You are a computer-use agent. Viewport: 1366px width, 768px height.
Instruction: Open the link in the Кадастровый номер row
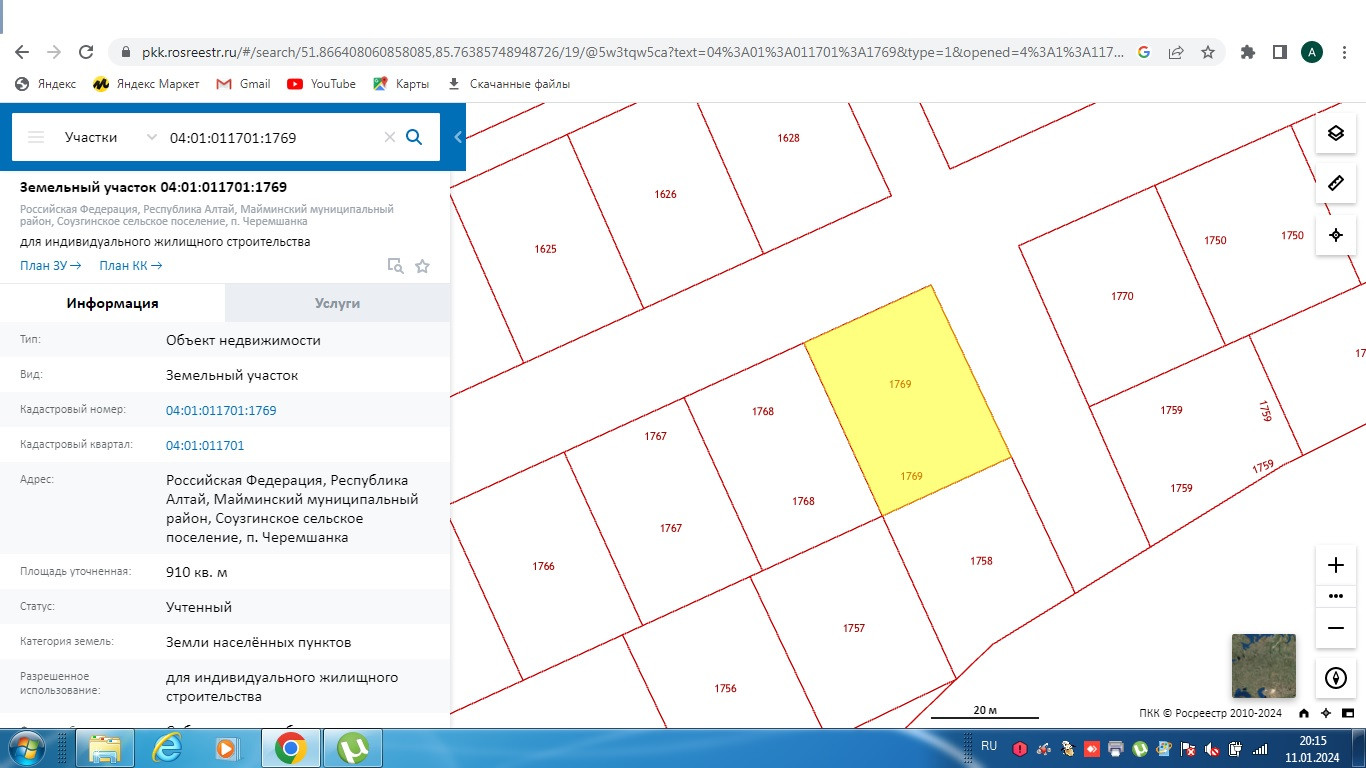click(221, 410)
